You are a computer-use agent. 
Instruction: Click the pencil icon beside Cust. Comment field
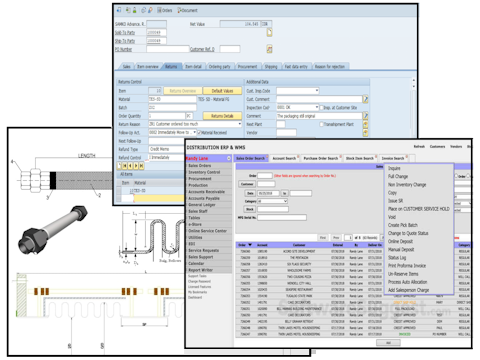(365, 99)
